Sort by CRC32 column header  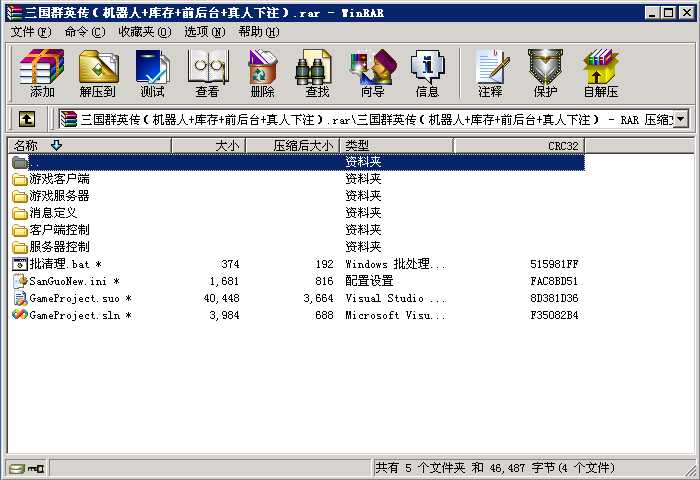click(x=519, y=146)
